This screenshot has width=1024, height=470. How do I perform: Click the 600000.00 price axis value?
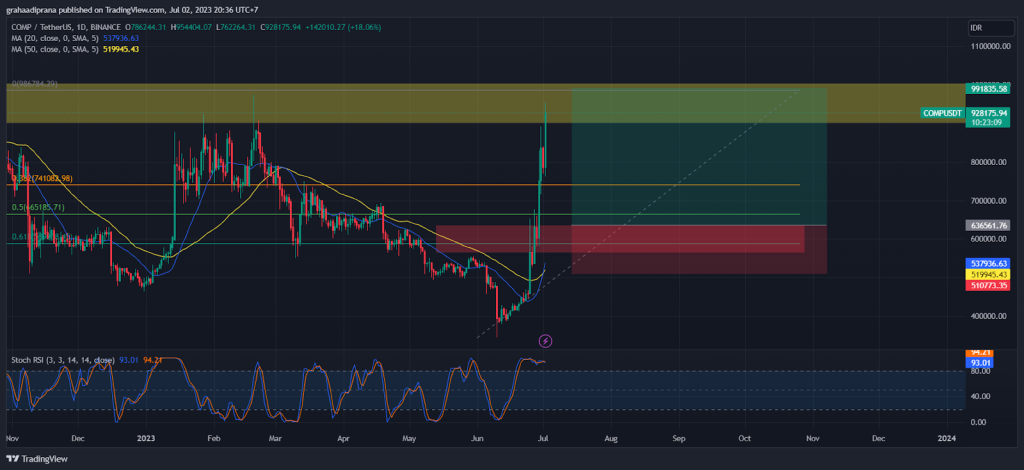(x=989, y=239)
